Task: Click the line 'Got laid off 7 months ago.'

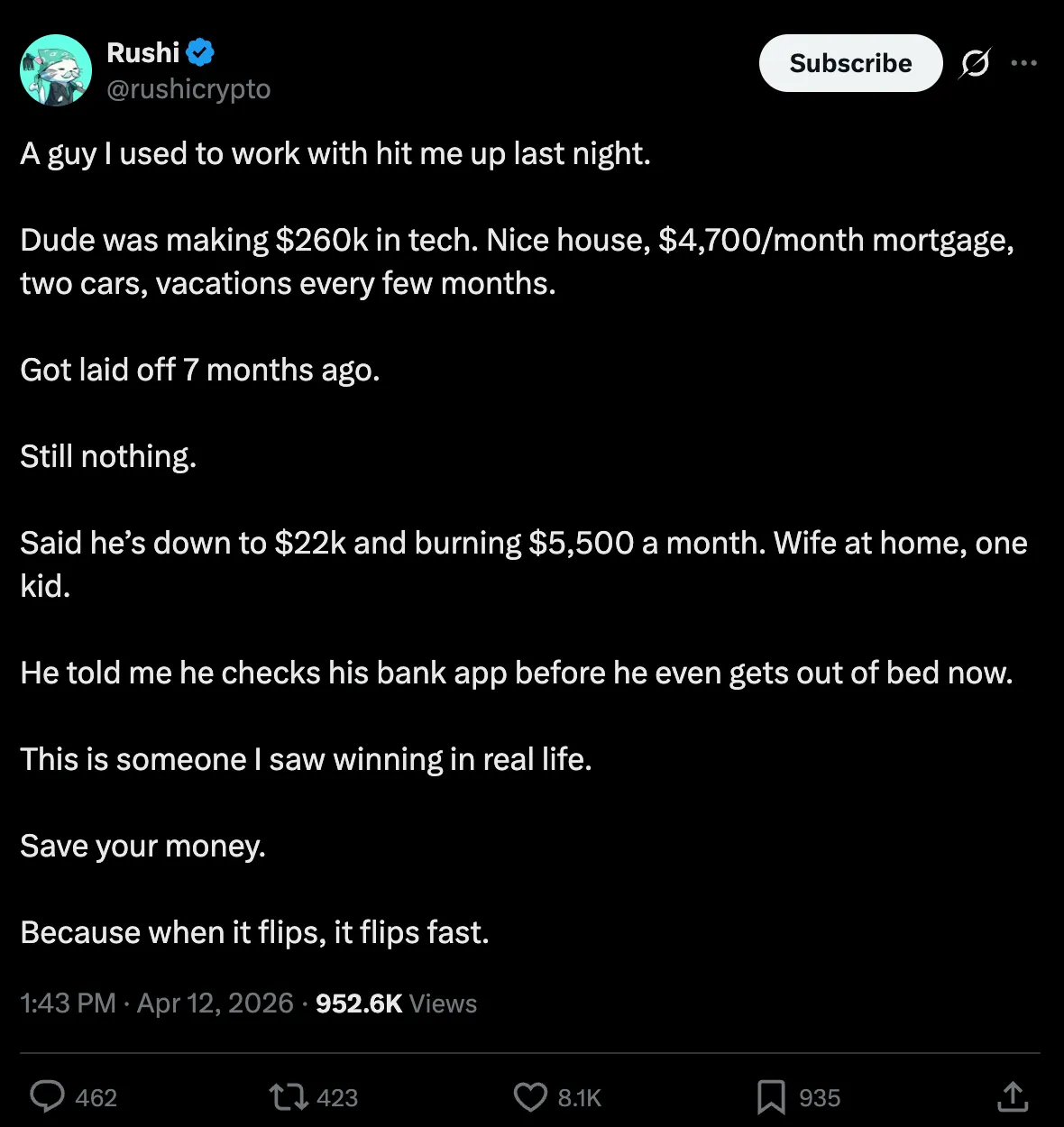Action: 199,370
